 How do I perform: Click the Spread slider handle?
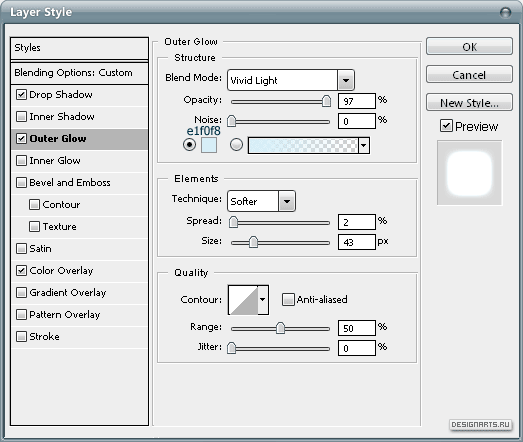[x=233, y=222]
